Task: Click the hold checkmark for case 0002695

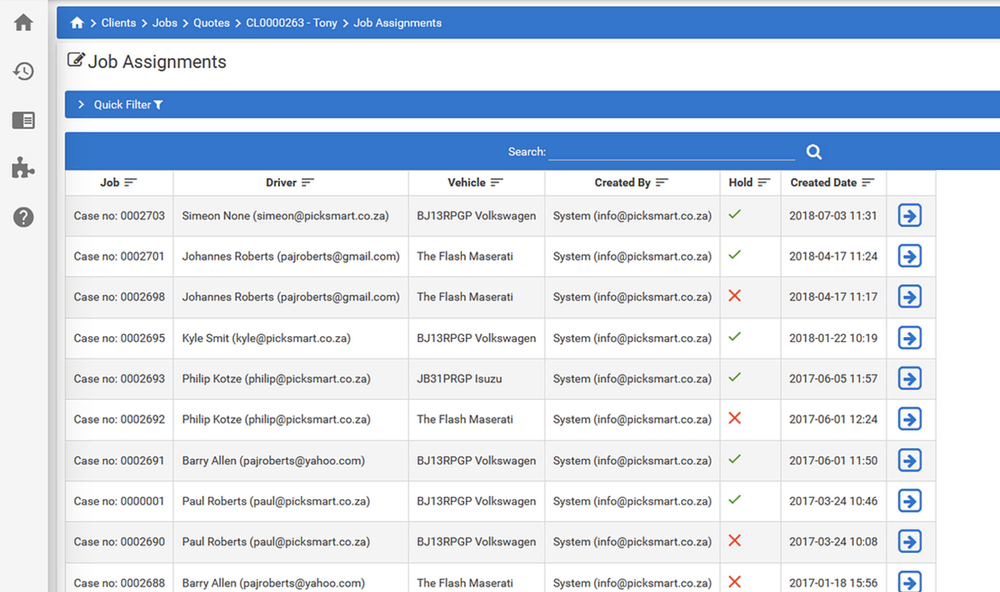Action: (x=735, y=337)
